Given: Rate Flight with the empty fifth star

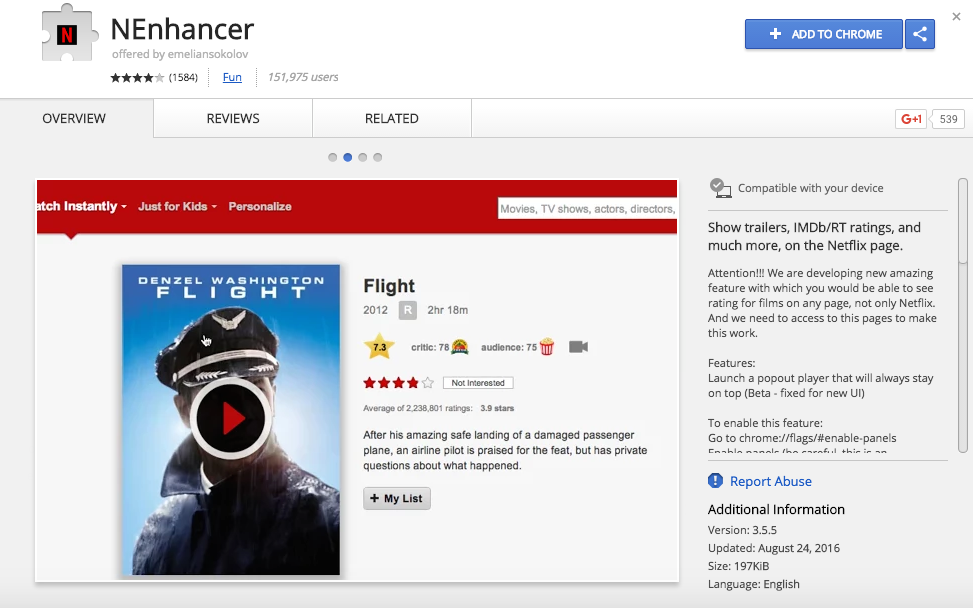Looking at the screenshot, I should 428,383.
